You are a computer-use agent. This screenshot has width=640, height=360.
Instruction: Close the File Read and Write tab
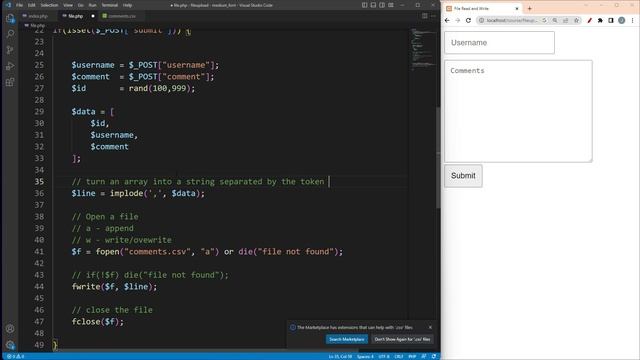517,9
